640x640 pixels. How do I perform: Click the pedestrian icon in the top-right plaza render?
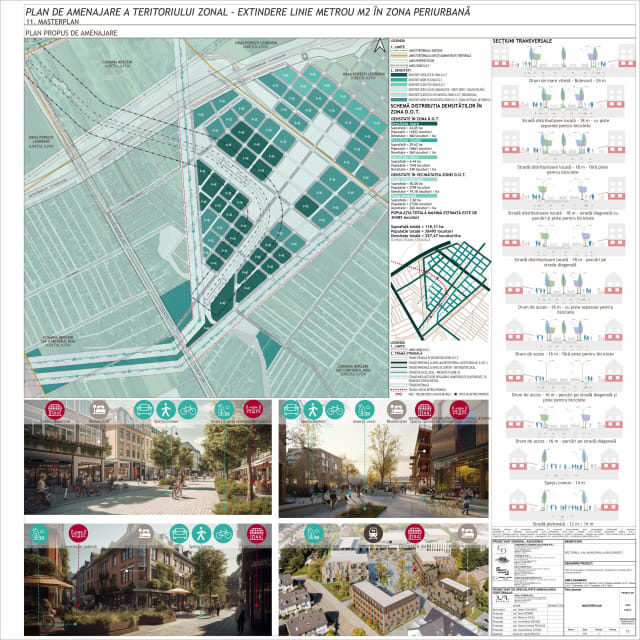click(x=313, y=410)
